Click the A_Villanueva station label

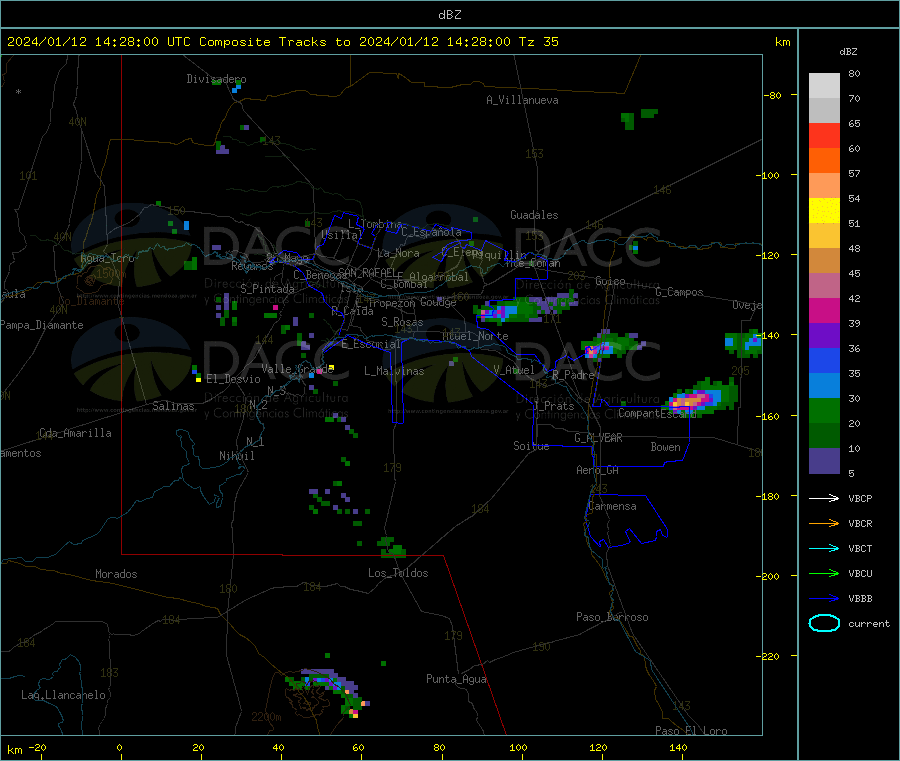(x=522, y=100)
